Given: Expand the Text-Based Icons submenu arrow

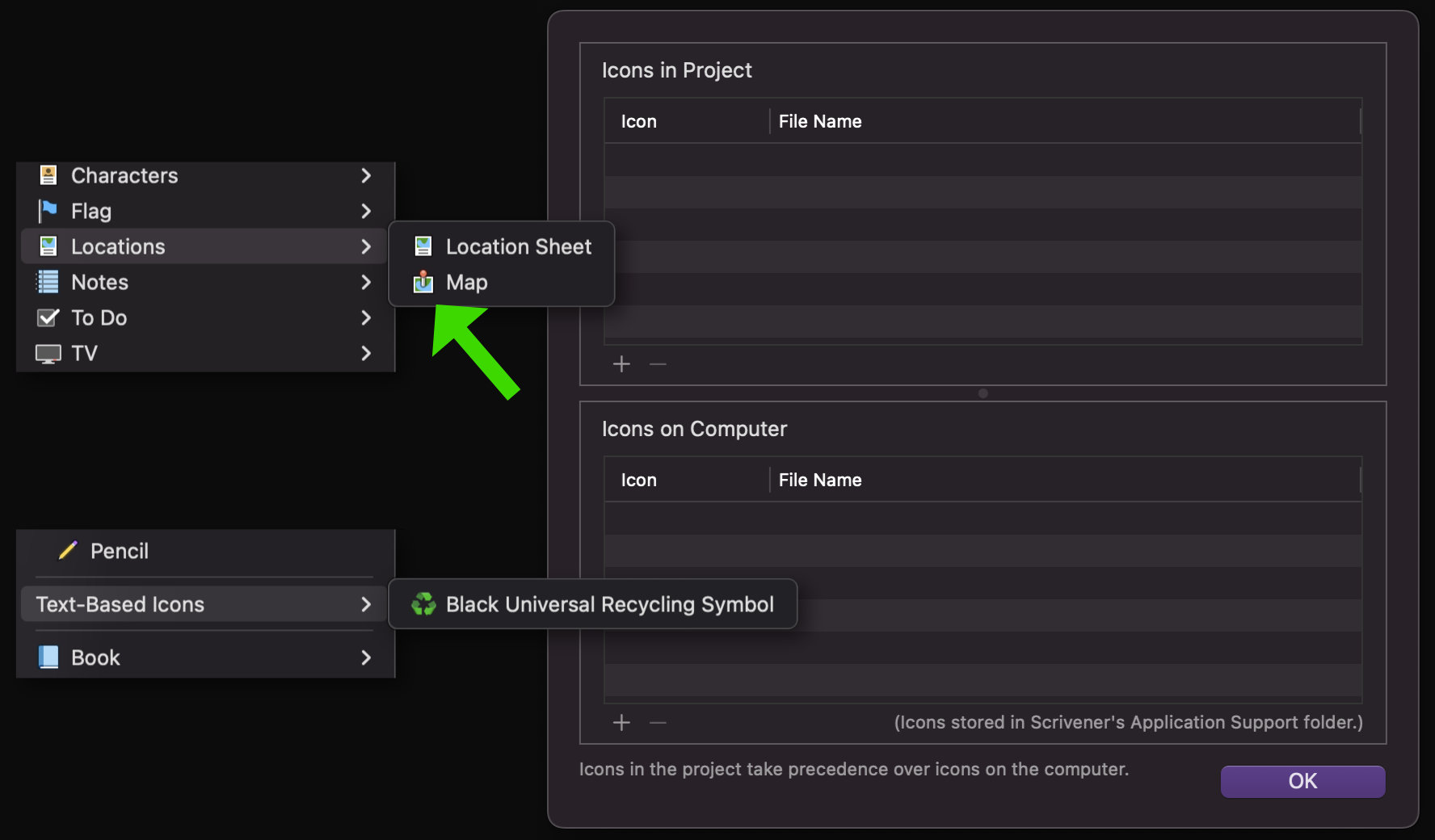Looking at the screenshot, I should point(366,604).
